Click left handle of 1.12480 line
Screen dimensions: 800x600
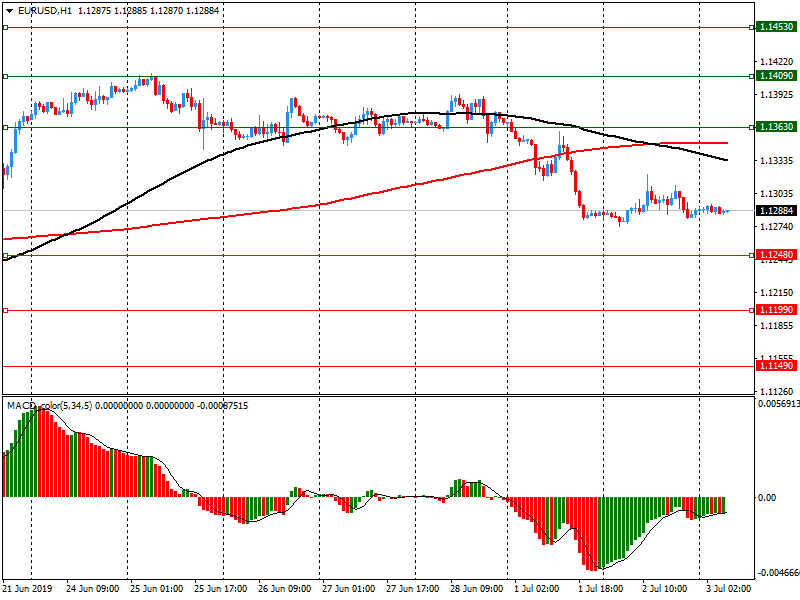pos(6,256)
